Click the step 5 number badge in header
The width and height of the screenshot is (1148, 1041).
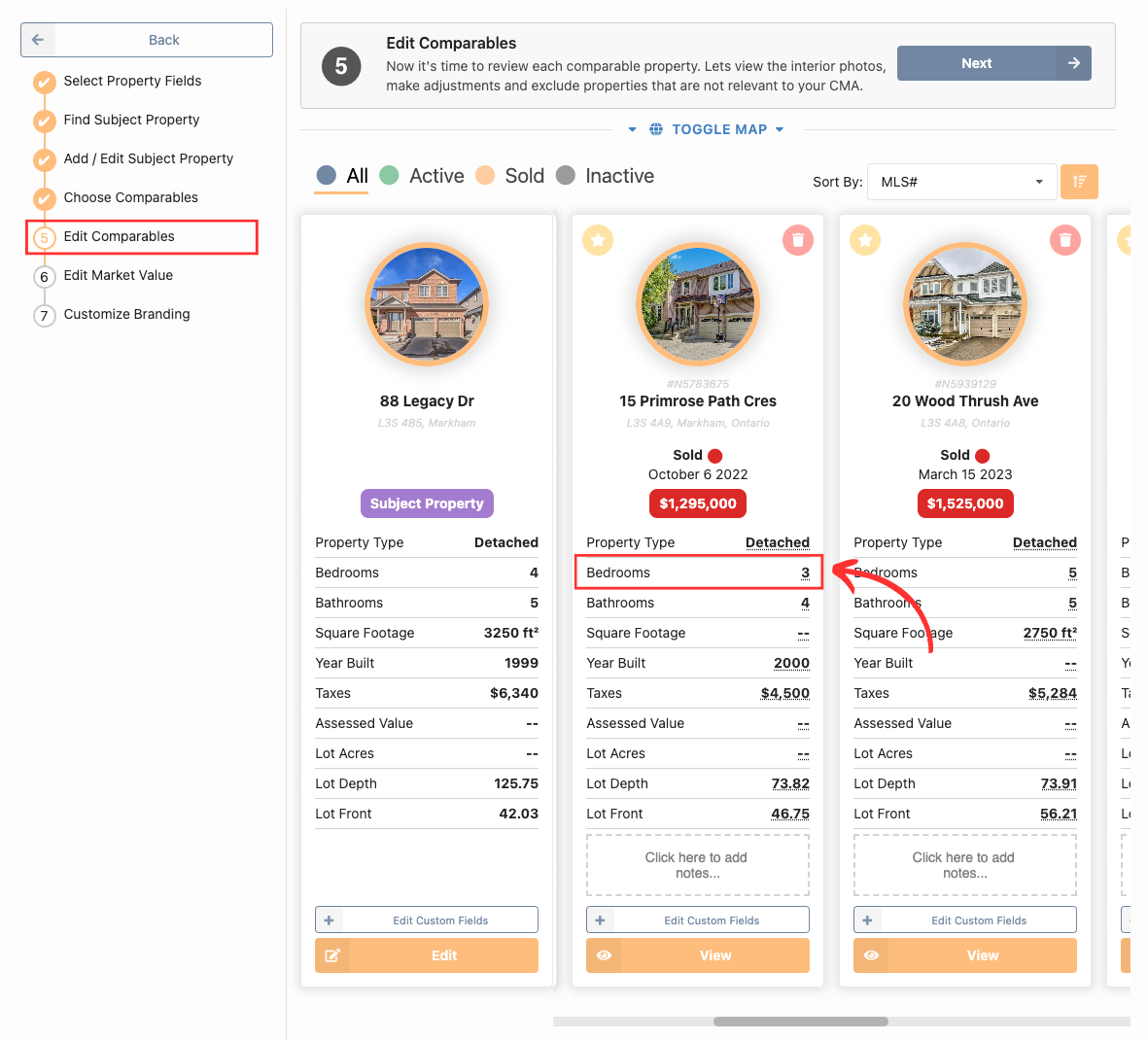point(341,67)
